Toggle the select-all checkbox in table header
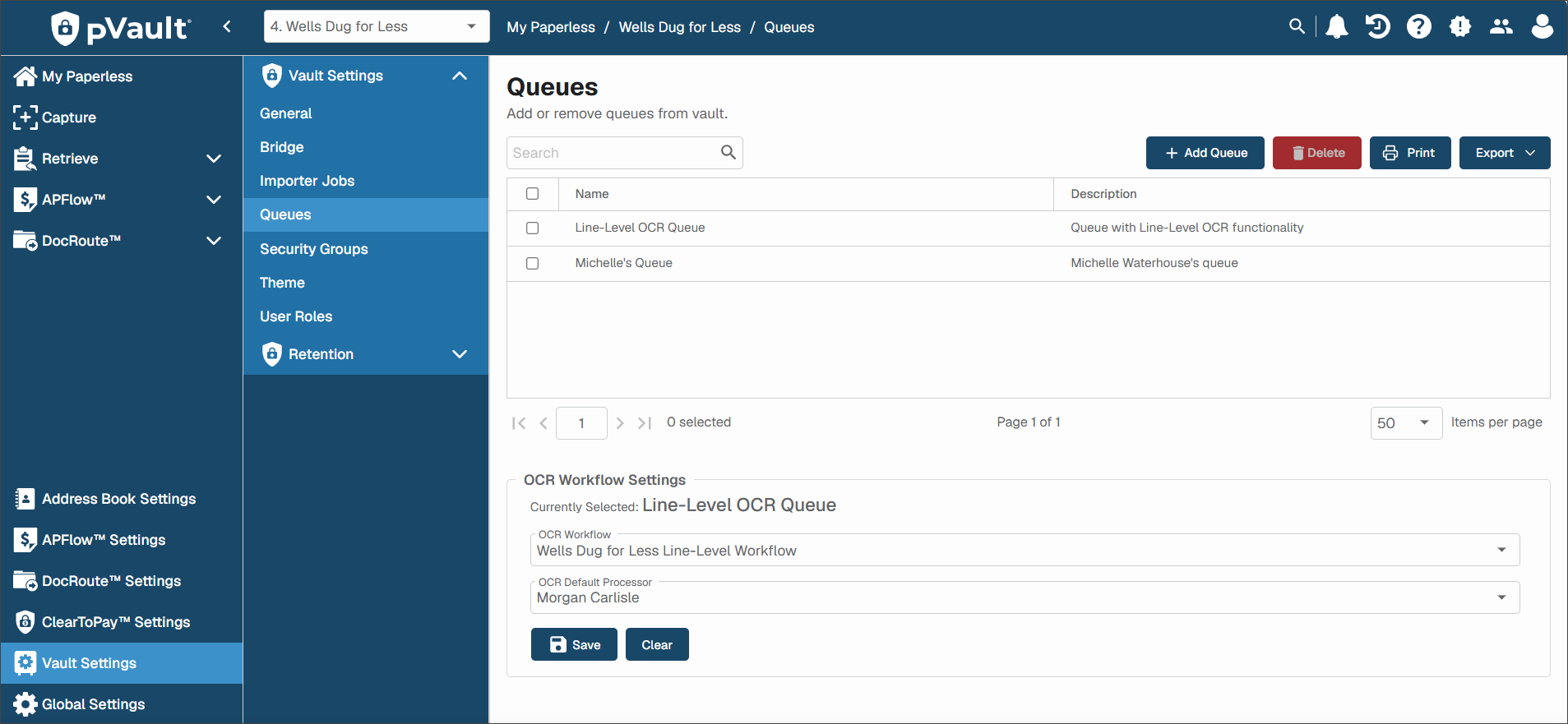The height and width of the screenshot is (724, 1568). [533, 194]
